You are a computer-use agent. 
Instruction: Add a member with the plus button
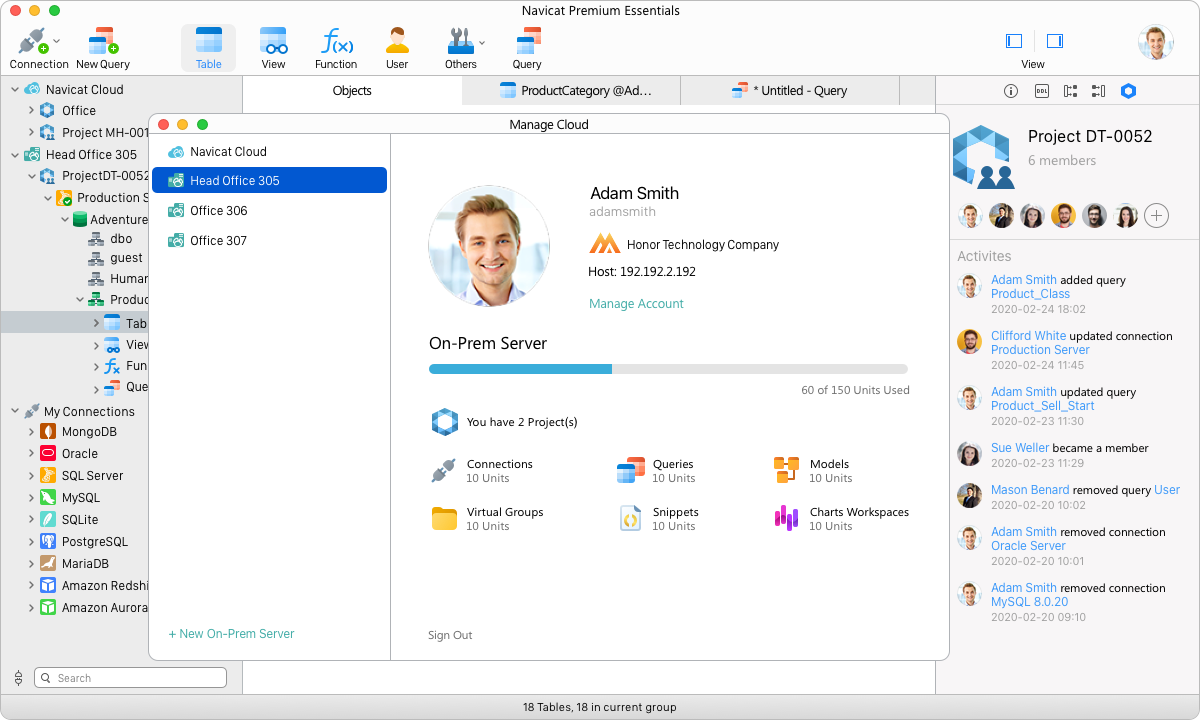pos(1156,215)
